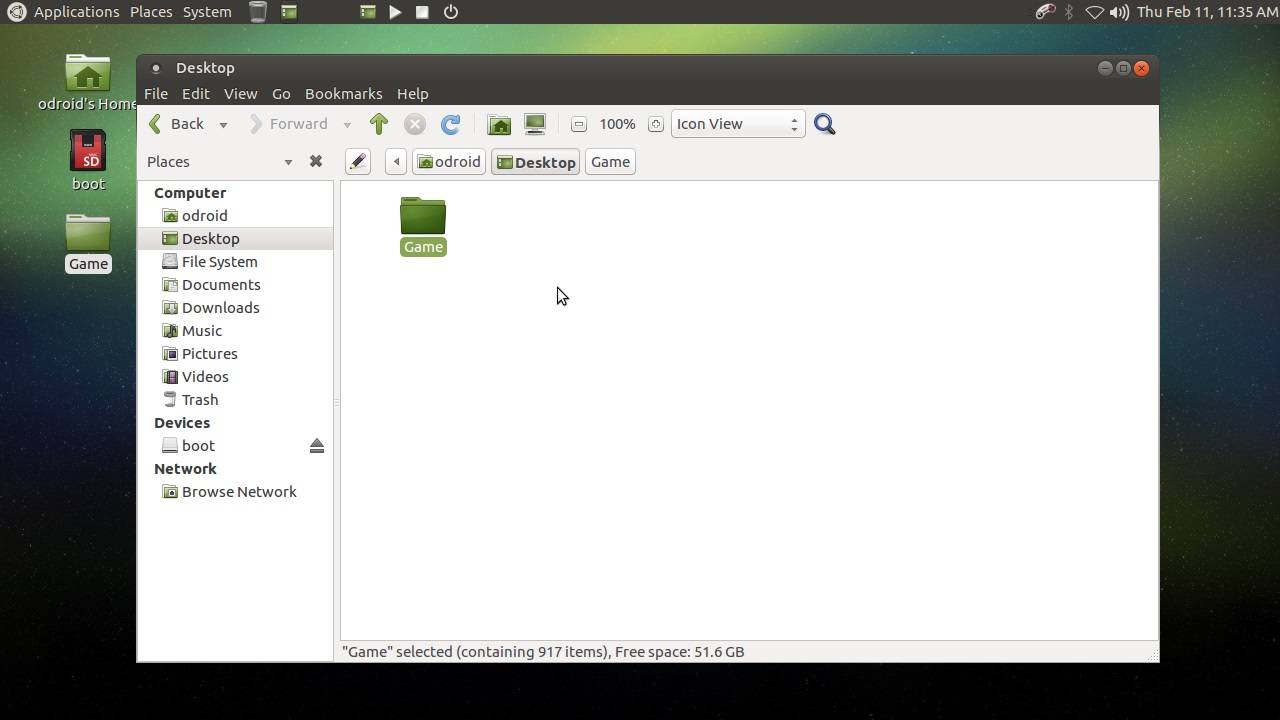Screen dimensions: 1280x720
Task: Click the Up parent folder arrow icon
Action: 379,124
